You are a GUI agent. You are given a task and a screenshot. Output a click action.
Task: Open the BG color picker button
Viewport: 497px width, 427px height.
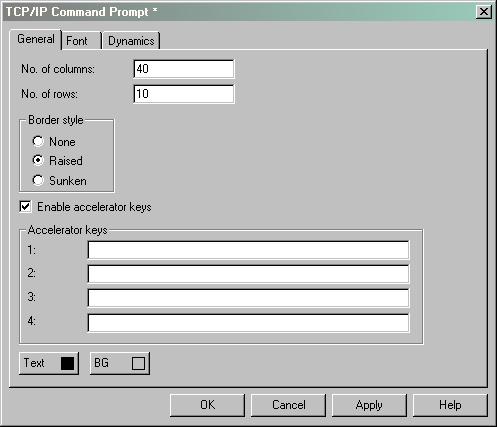[x=120, y=363]
